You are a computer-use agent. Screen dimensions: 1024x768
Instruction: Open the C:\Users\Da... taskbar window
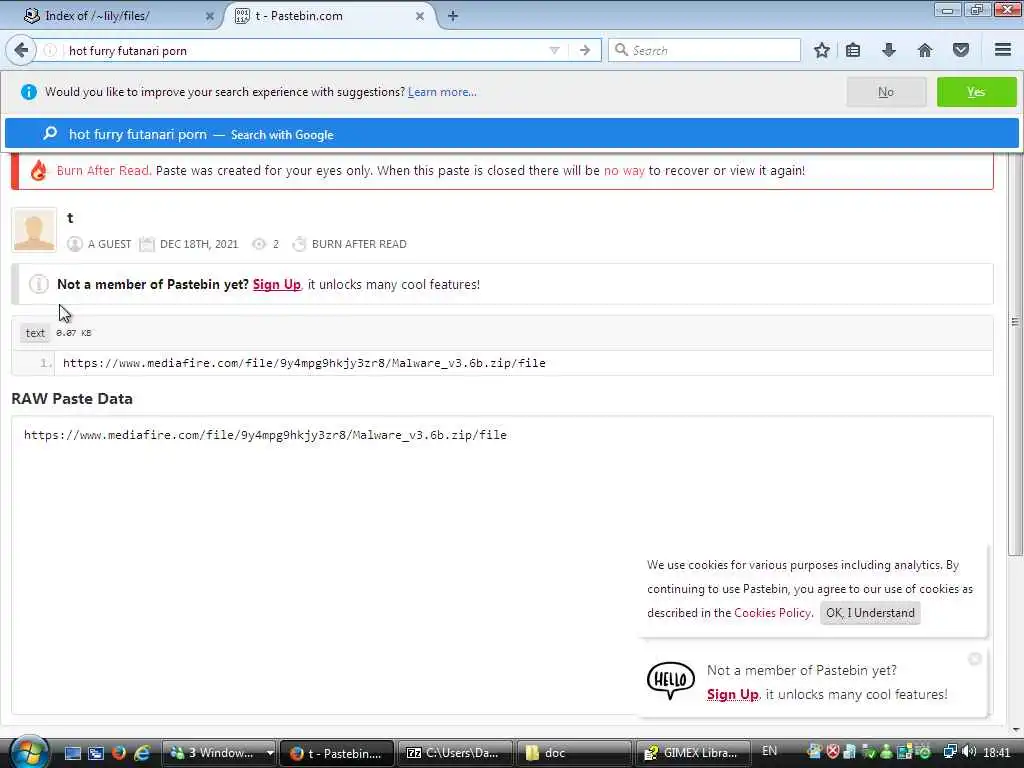tap(454, 753)
